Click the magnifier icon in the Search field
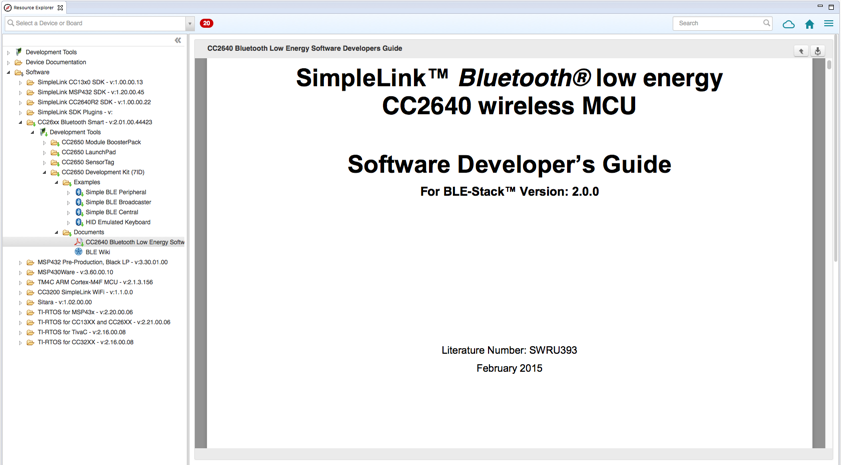Viewport: 841px width, 465px height. tap(766, 23)
